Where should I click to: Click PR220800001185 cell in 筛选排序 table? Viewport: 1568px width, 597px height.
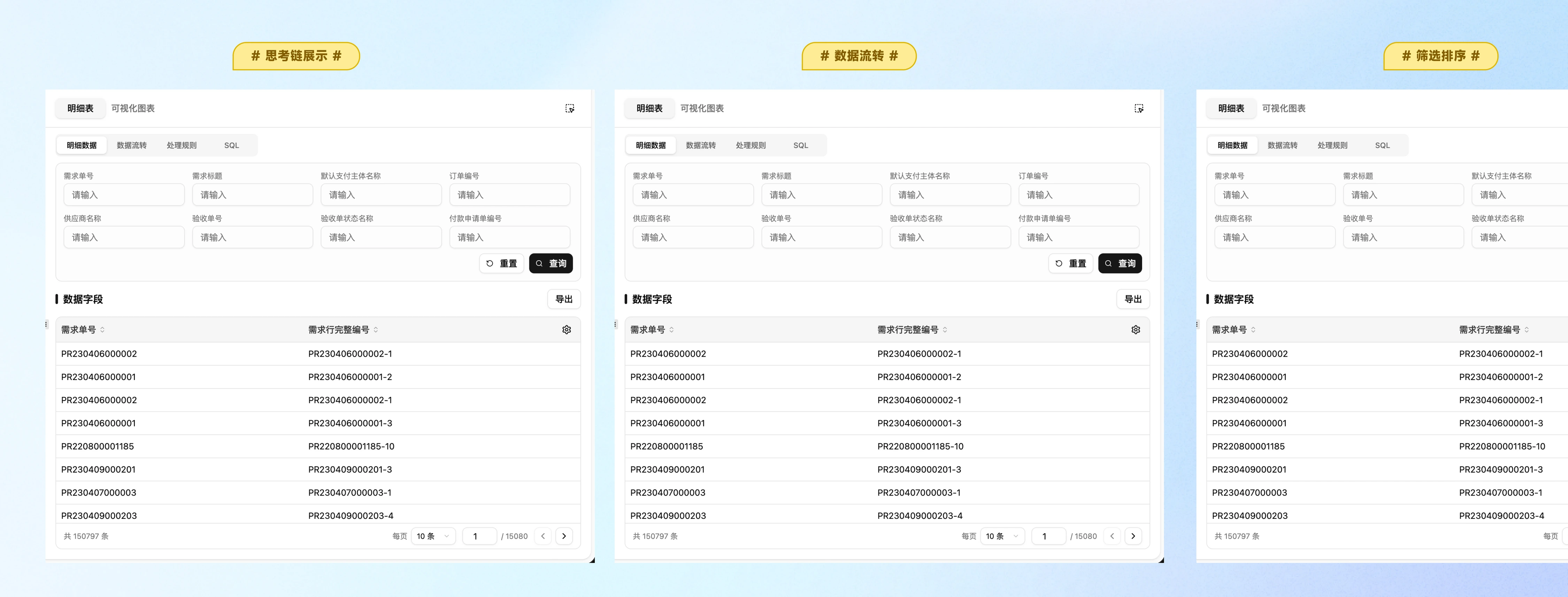1248,447
